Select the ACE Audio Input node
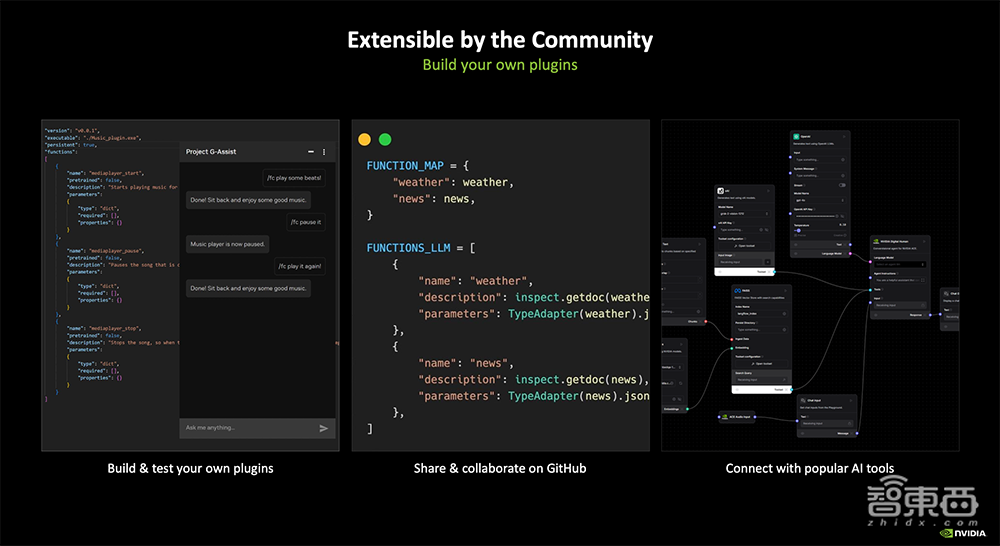The image size is (1000, 546). (x=740, y=415)
